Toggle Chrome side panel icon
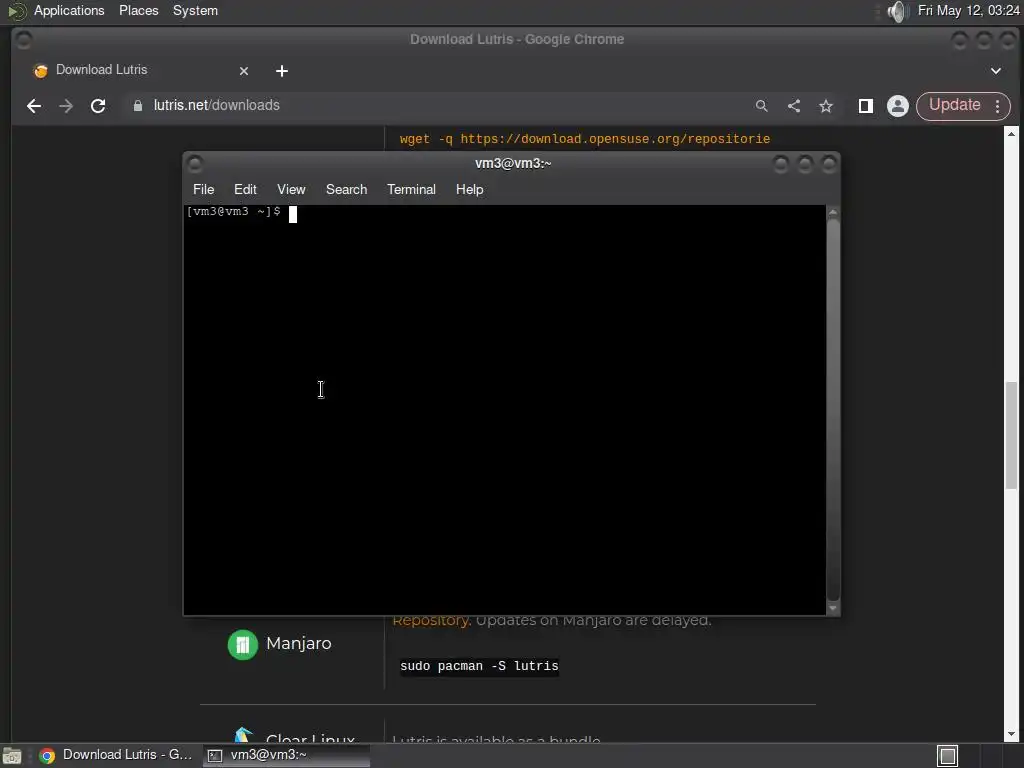The image size is (1024, 768). 866,106
